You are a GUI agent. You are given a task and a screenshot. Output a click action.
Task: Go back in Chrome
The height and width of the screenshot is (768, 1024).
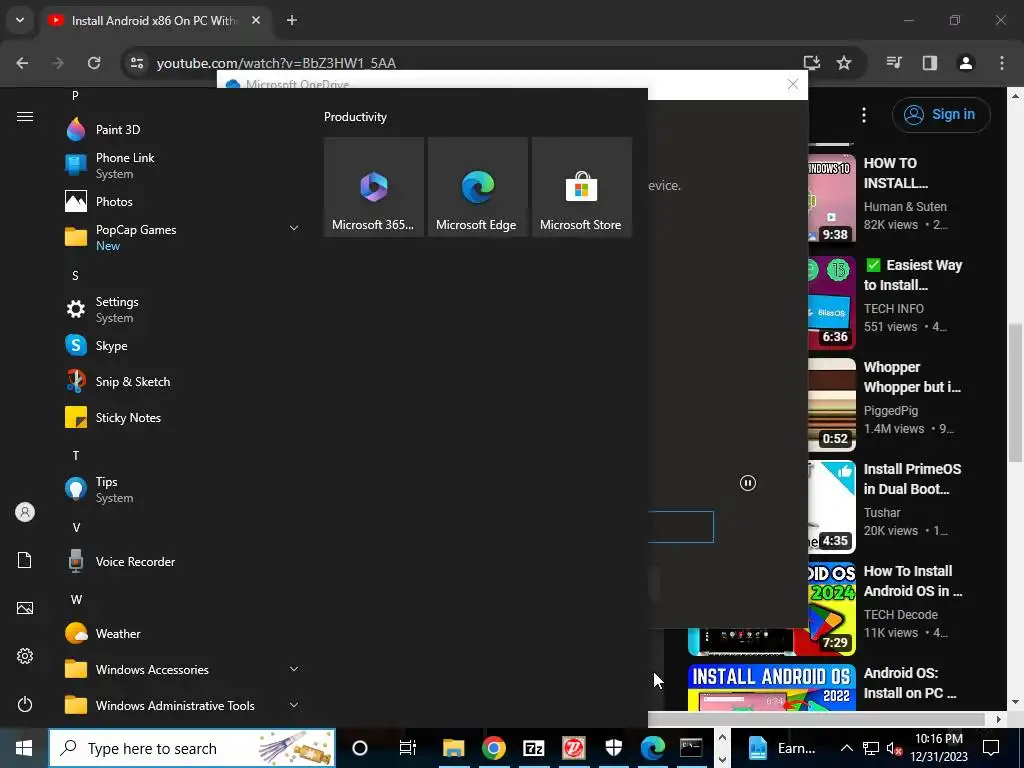(22, 63)
